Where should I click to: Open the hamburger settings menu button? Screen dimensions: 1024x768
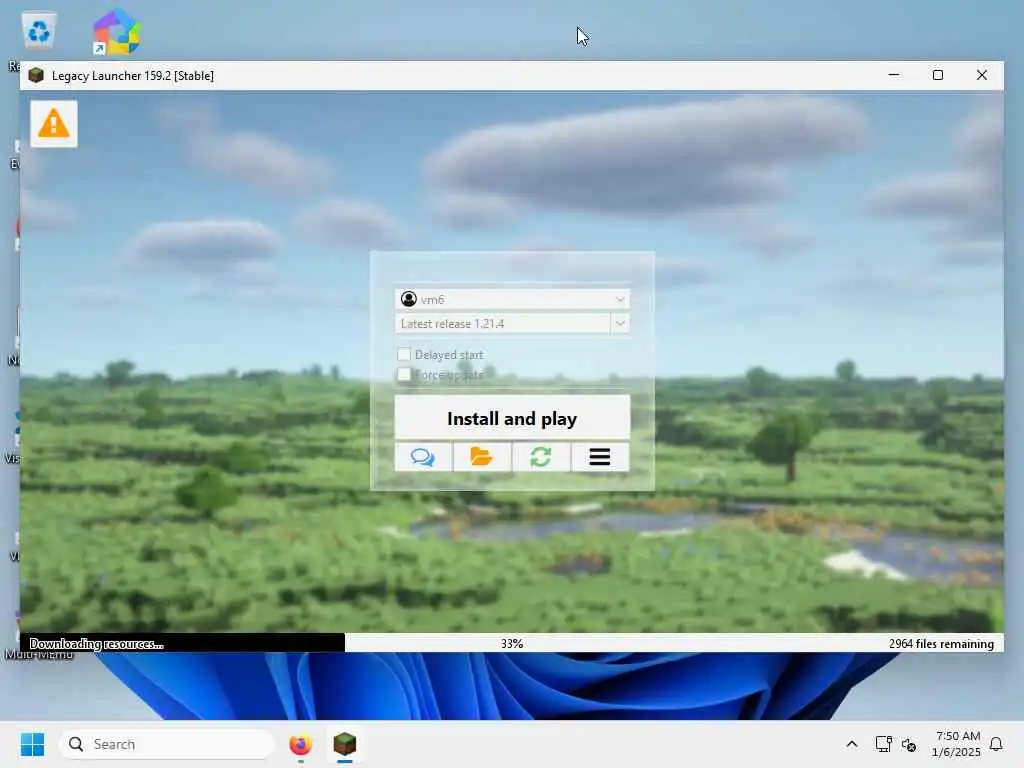600,456
